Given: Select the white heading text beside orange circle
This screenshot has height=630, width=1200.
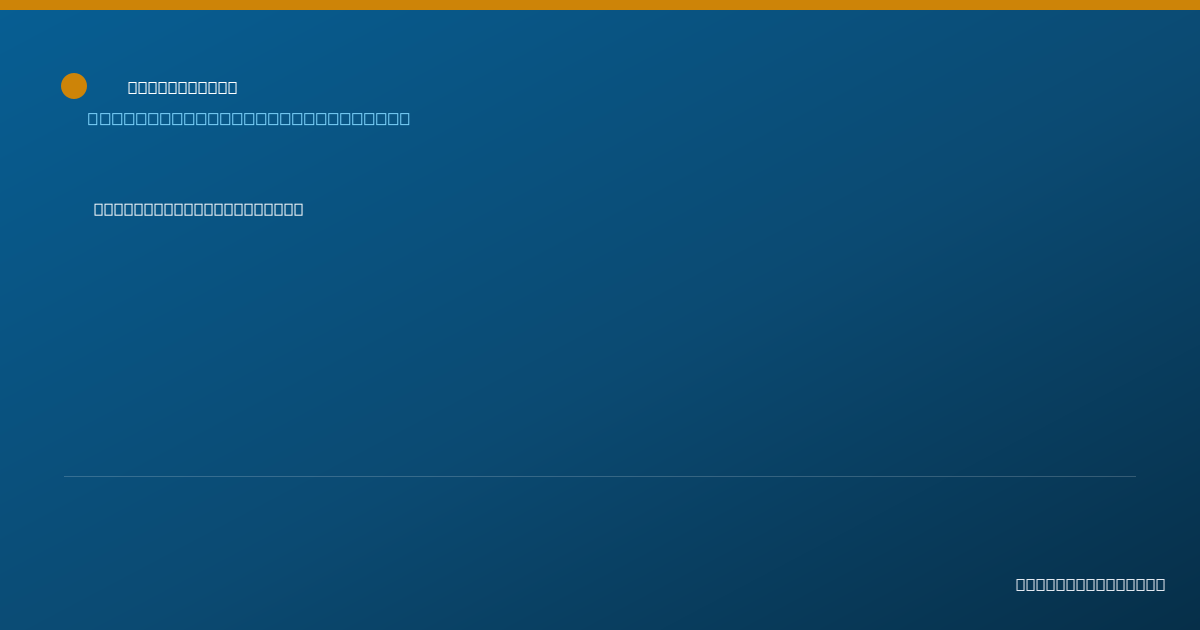Looking at the screenshot, I should 183,88.
